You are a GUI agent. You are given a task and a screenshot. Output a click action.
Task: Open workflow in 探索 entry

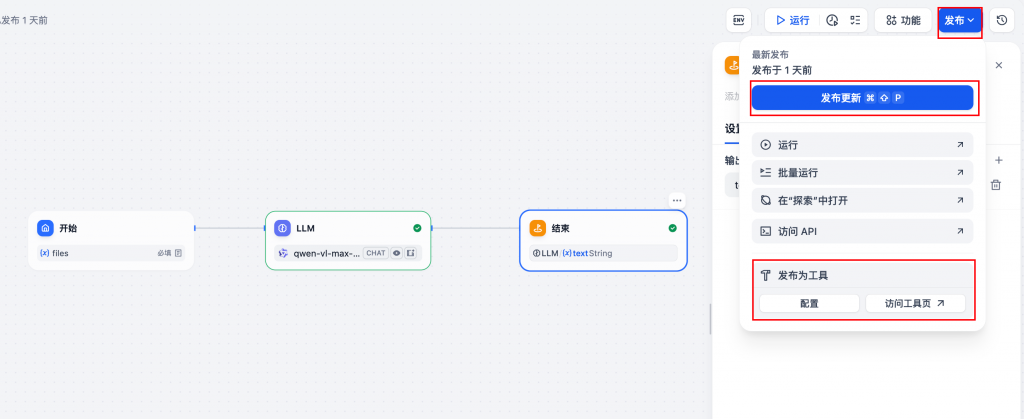(x=862, y=201)
